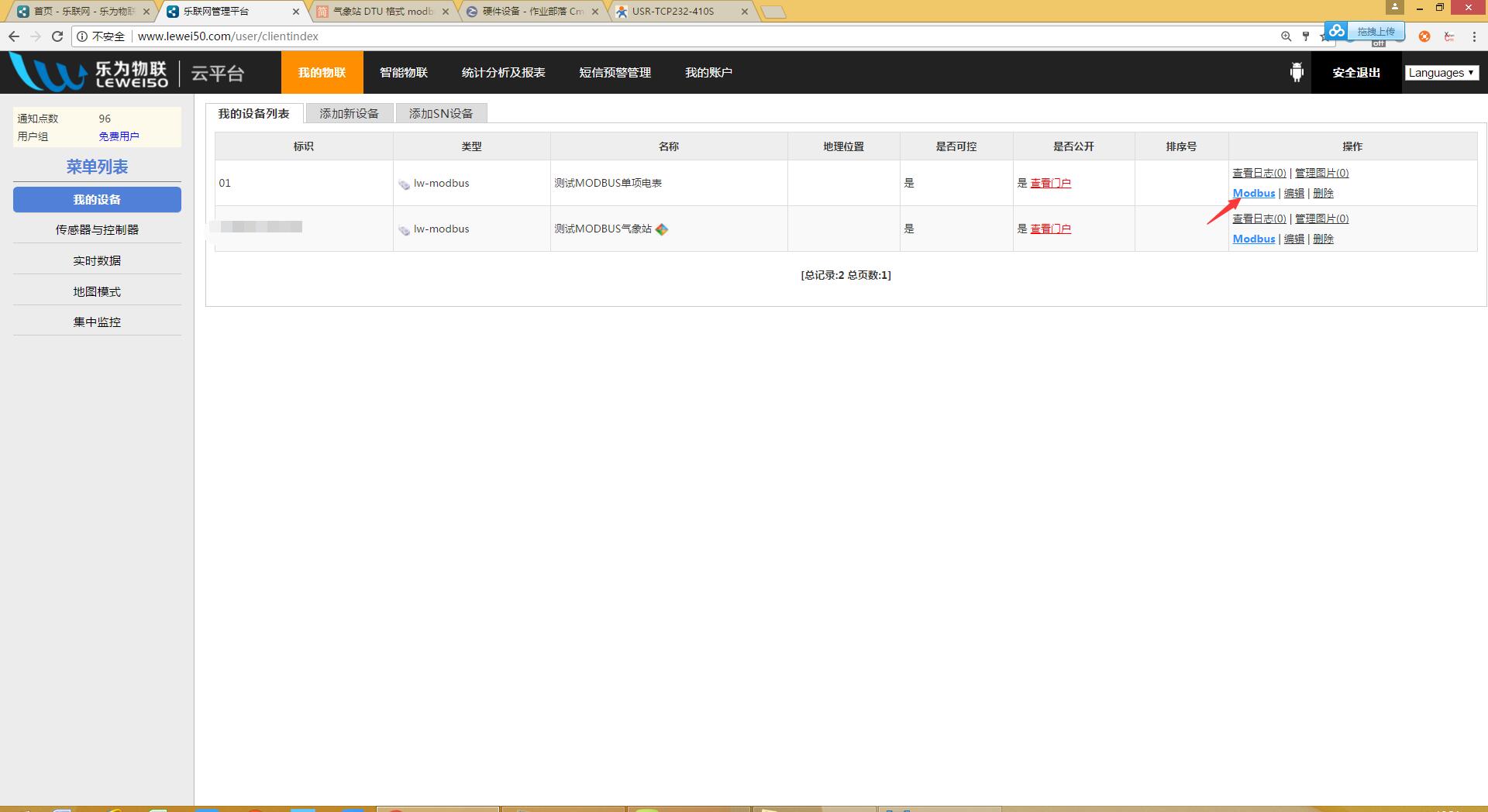Open 传感器与控制器 sidebar item
Viewport: 1488px width, 812px height.
click(x=97, y=229)
